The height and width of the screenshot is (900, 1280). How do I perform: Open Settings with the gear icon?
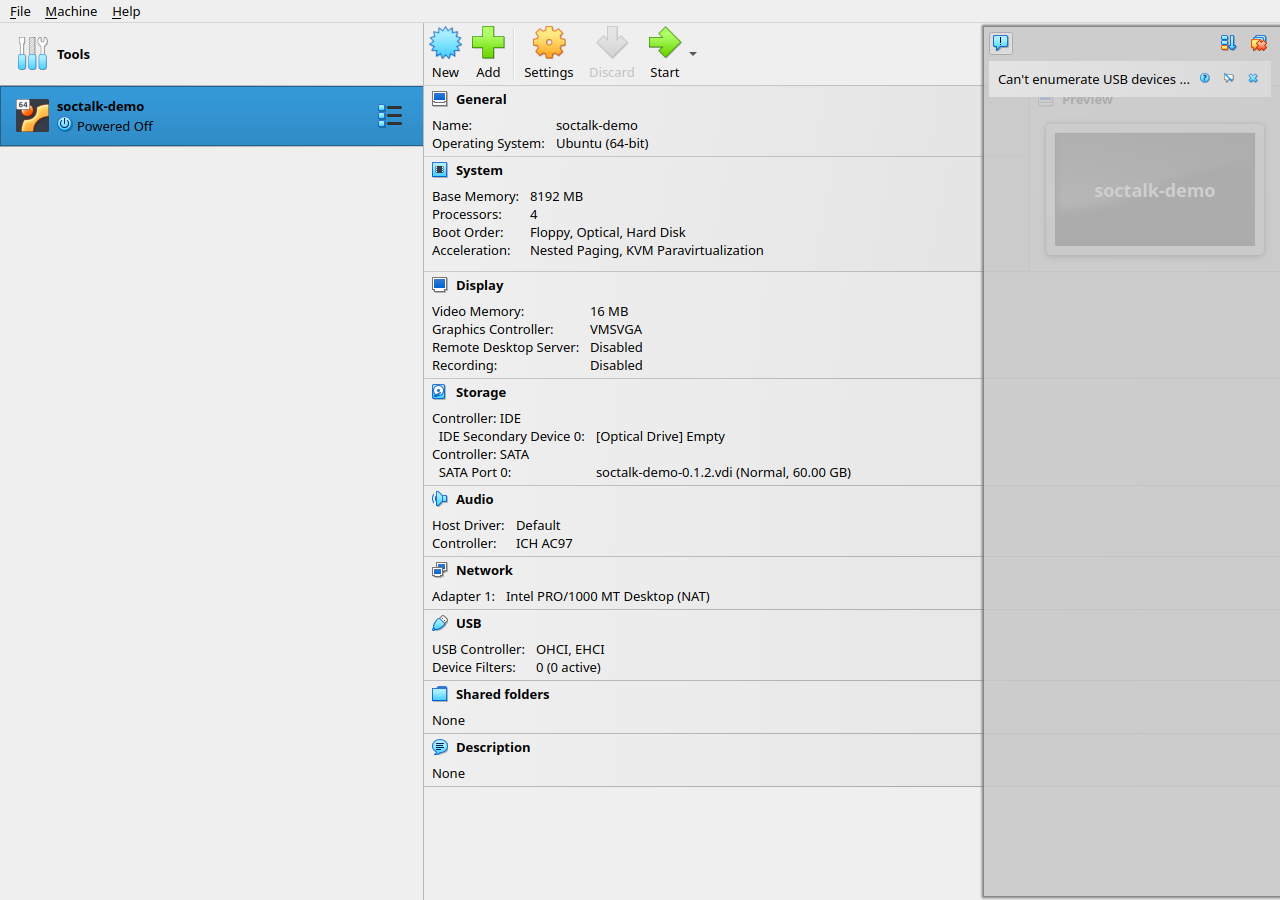tap(549, 43)
